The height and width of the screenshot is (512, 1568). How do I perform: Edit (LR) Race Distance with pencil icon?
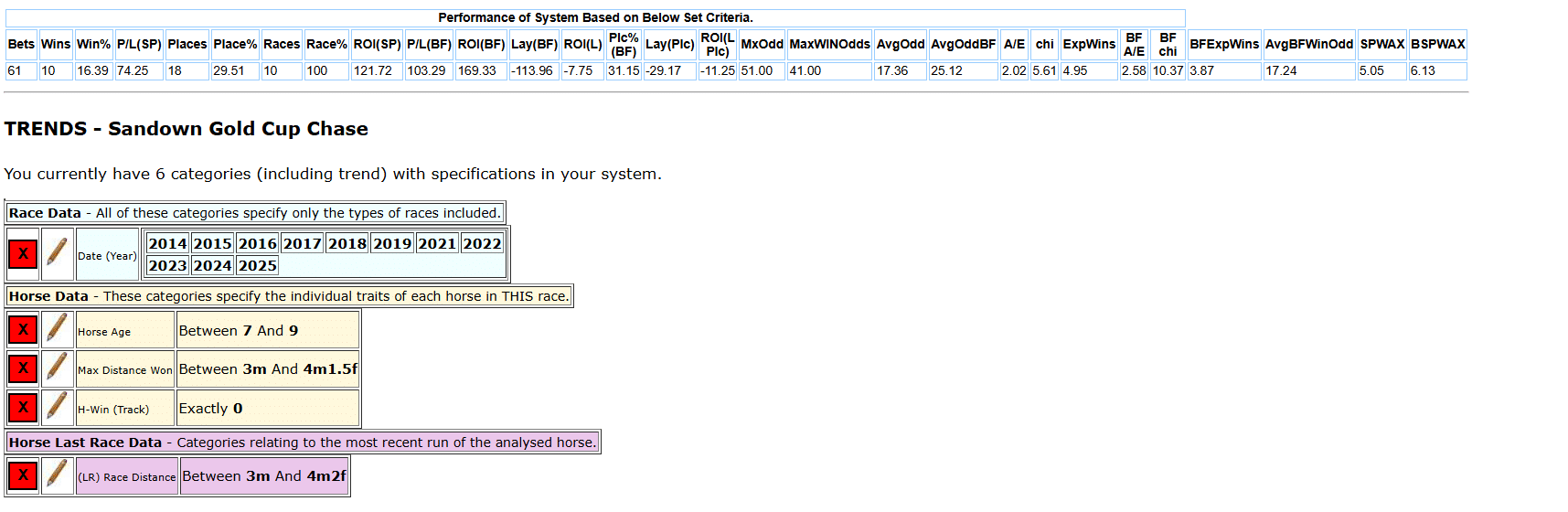57,475
